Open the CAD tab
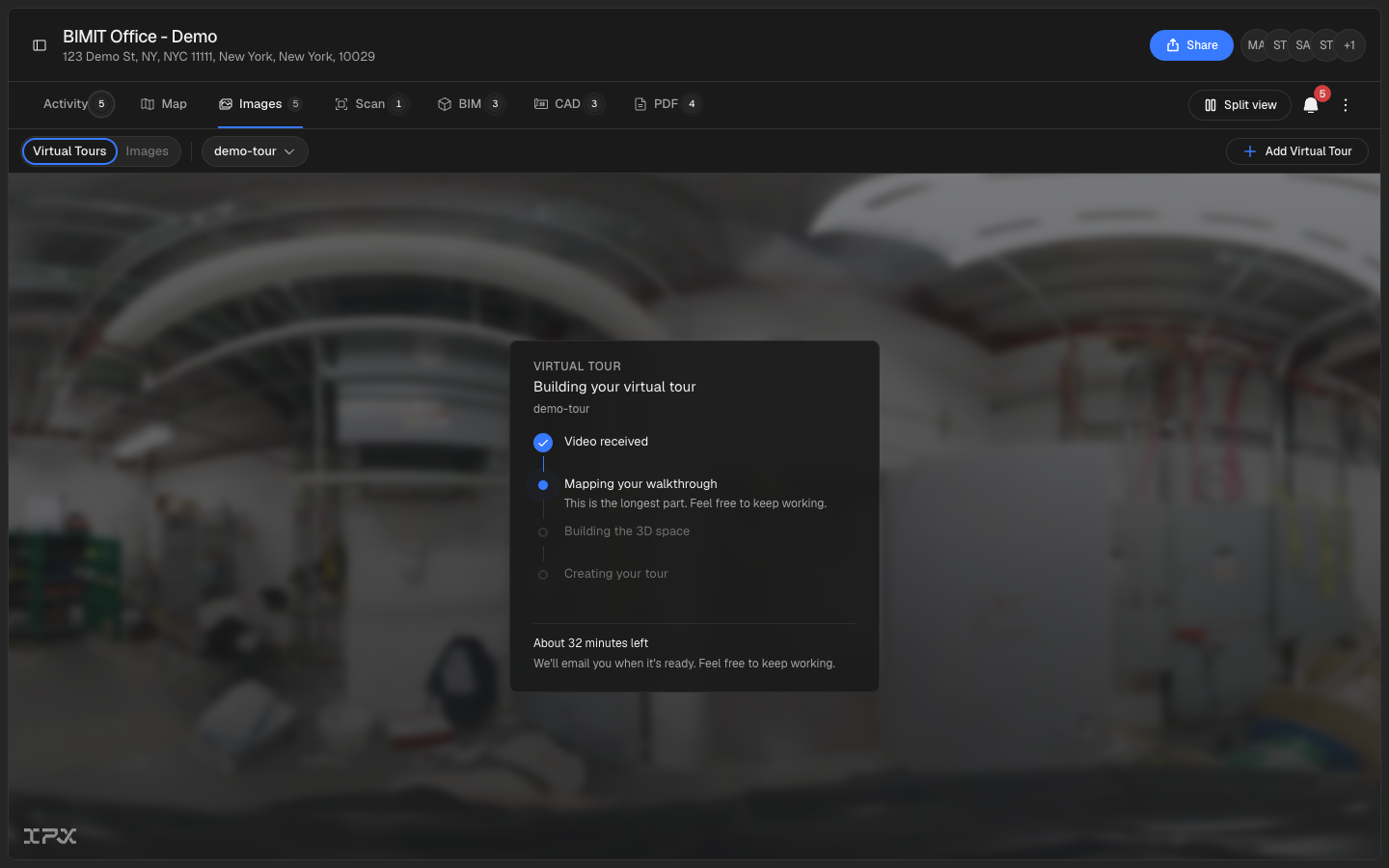Image resolution: width=1389 pixels, height=868 pixels. point(569,104)
